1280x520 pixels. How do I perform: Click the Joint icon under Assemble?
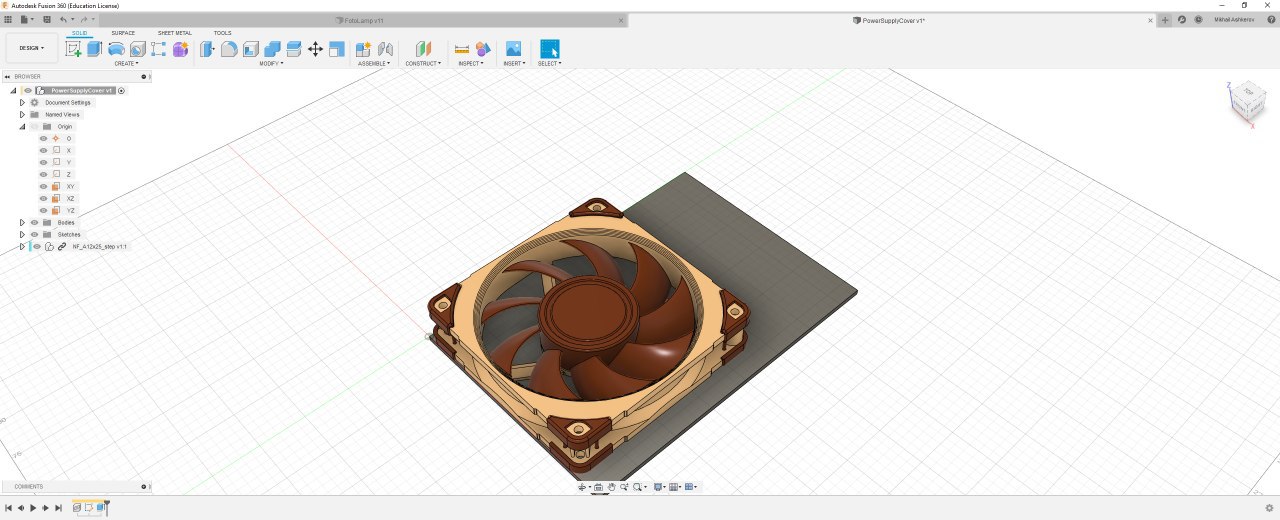(x=385, y=49)
